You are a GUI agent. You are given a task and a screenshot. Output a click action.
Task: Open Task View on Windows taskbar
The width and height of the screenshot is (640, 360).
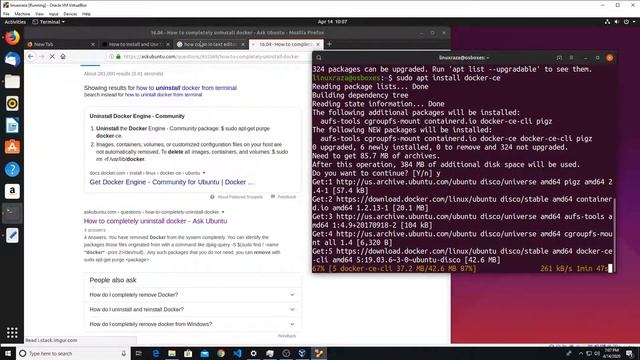pyautogui.click(x=139, y=353)
